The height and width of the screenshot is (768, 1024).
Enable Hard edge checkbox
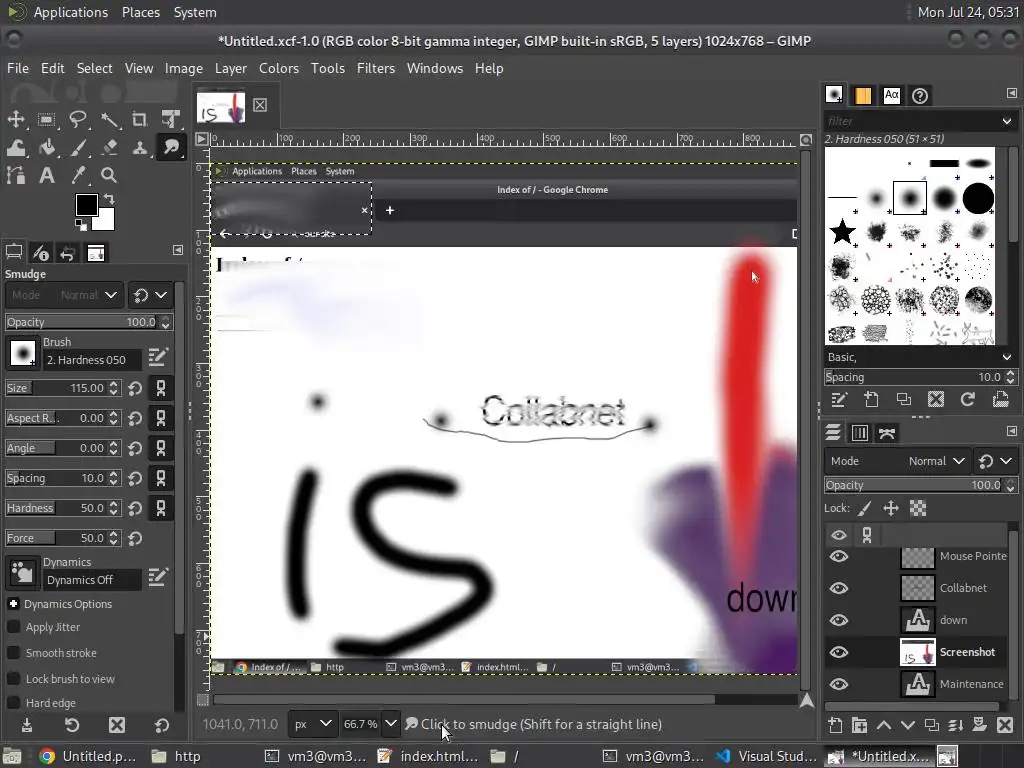(13, 703)
